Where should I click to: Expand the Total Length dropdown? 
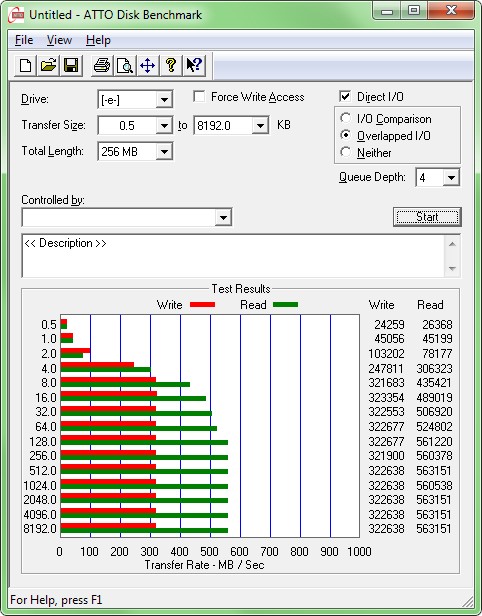pos(164,152)
